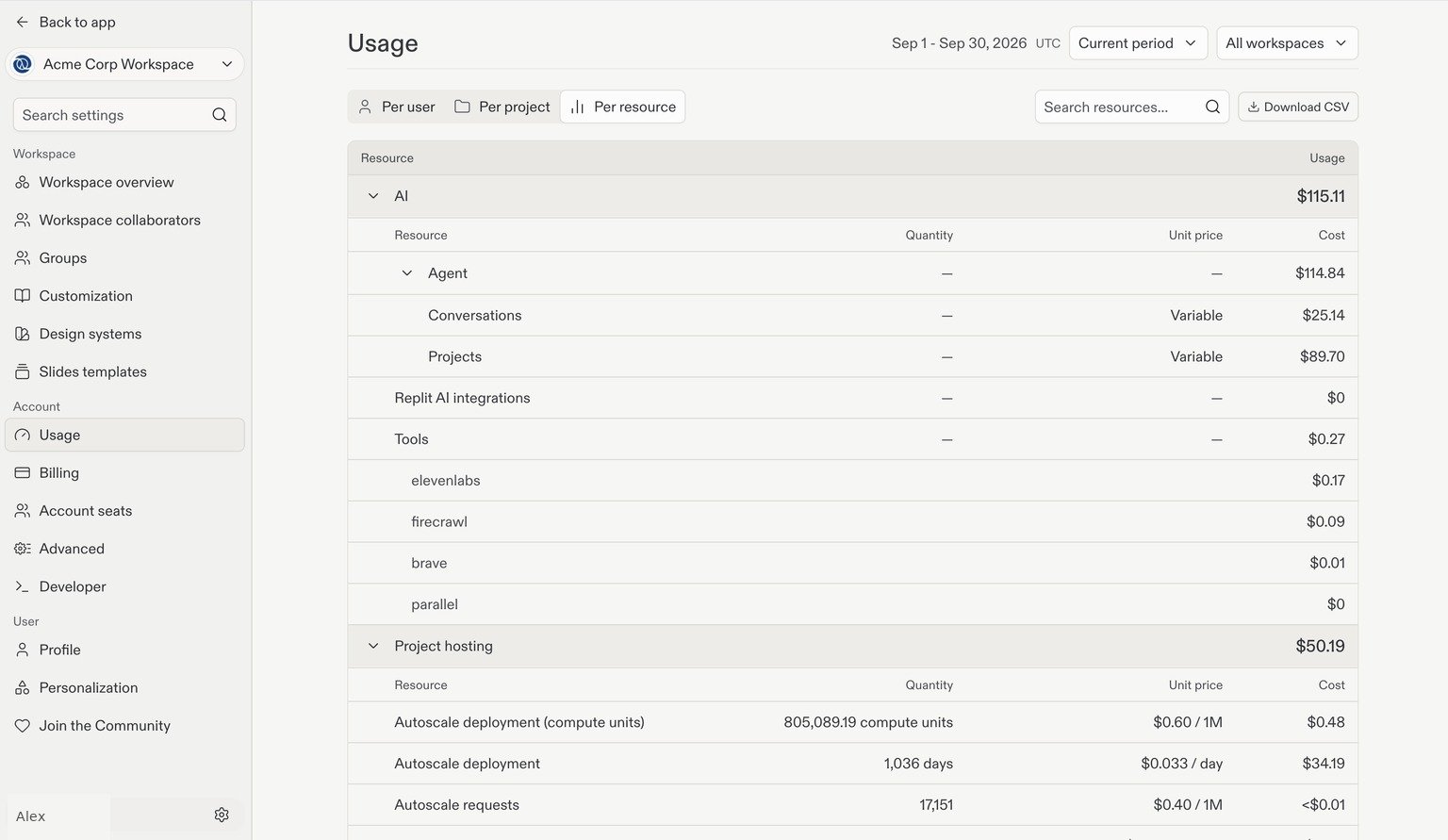Click Back to app link
Screen dimensions: 1448x840
65,22
